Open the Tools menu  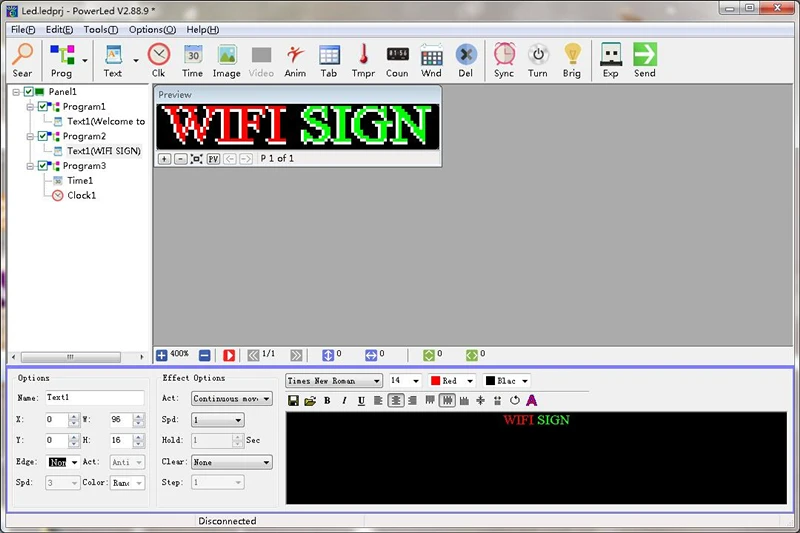click(101, 30)
